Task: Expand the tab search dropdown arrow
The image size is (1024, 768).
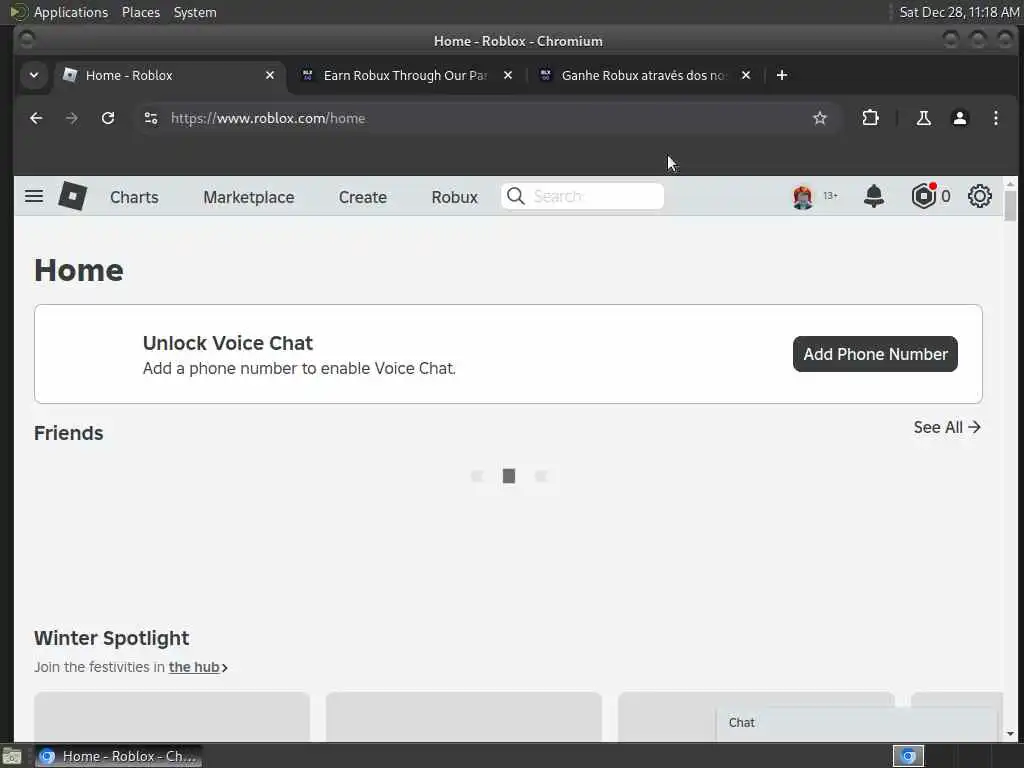Action: [x=34, y=75]
